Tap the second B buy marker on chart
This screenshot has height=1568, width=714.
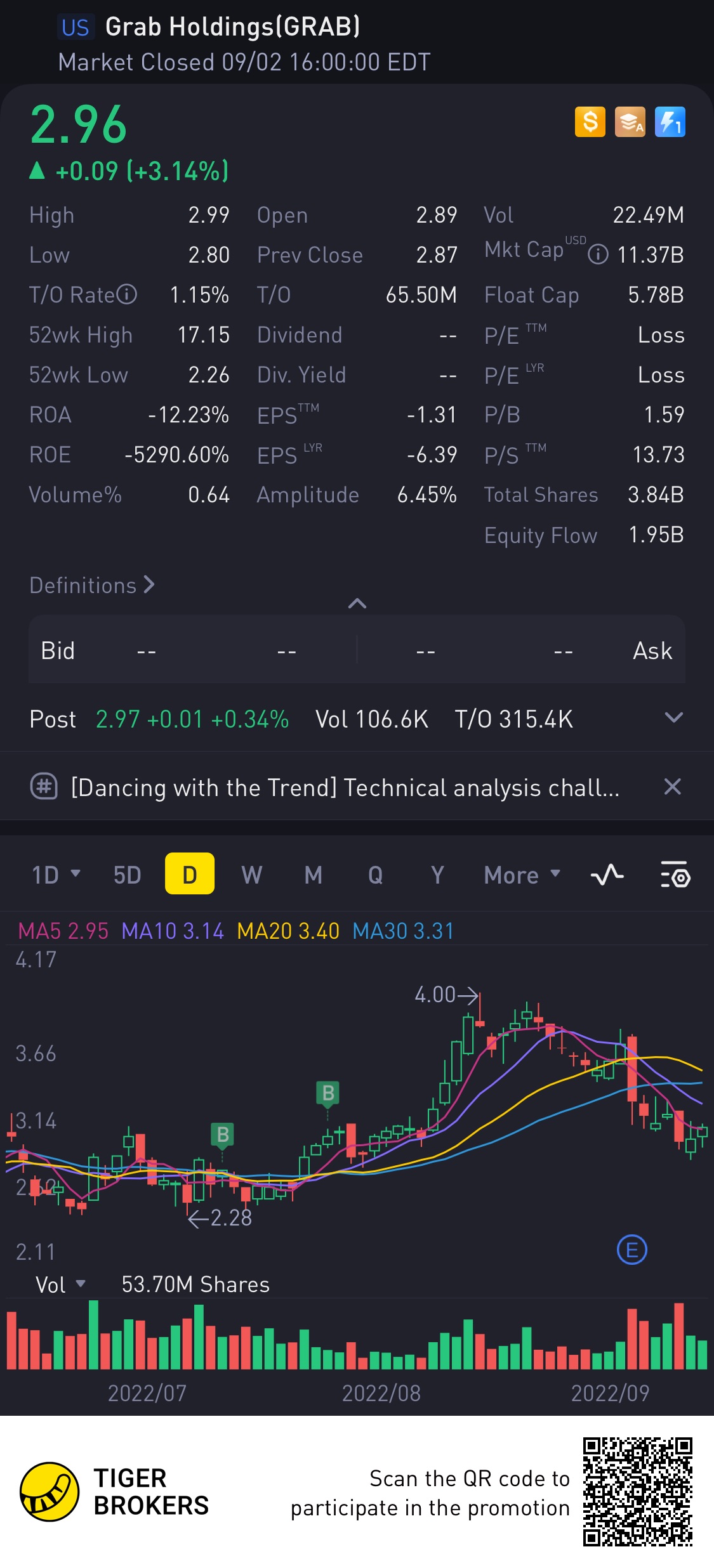coord(327,1094)
